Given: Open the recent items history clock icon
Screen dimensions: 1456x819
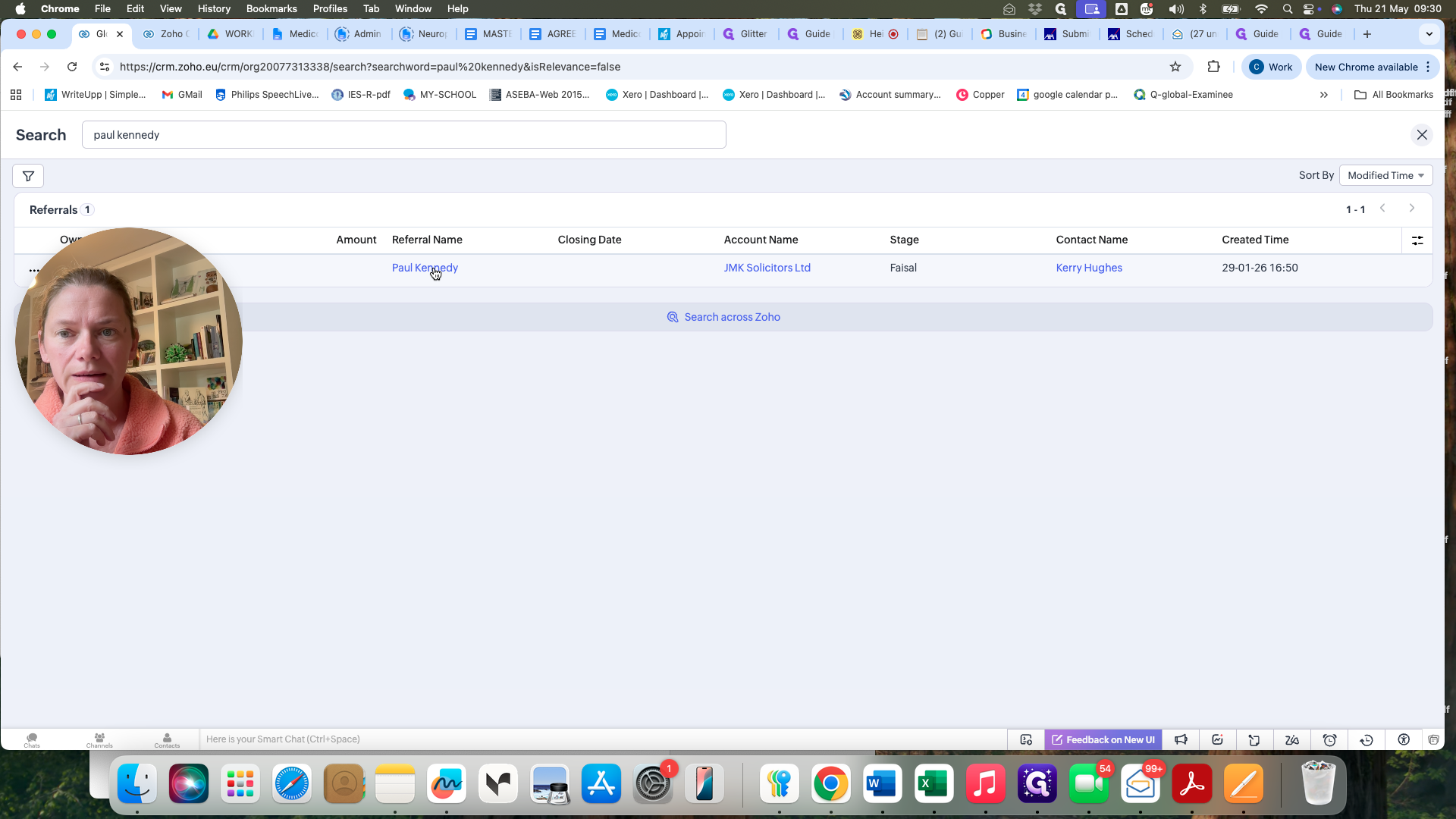Looking at the screenshot, I should pos(1367,740).
